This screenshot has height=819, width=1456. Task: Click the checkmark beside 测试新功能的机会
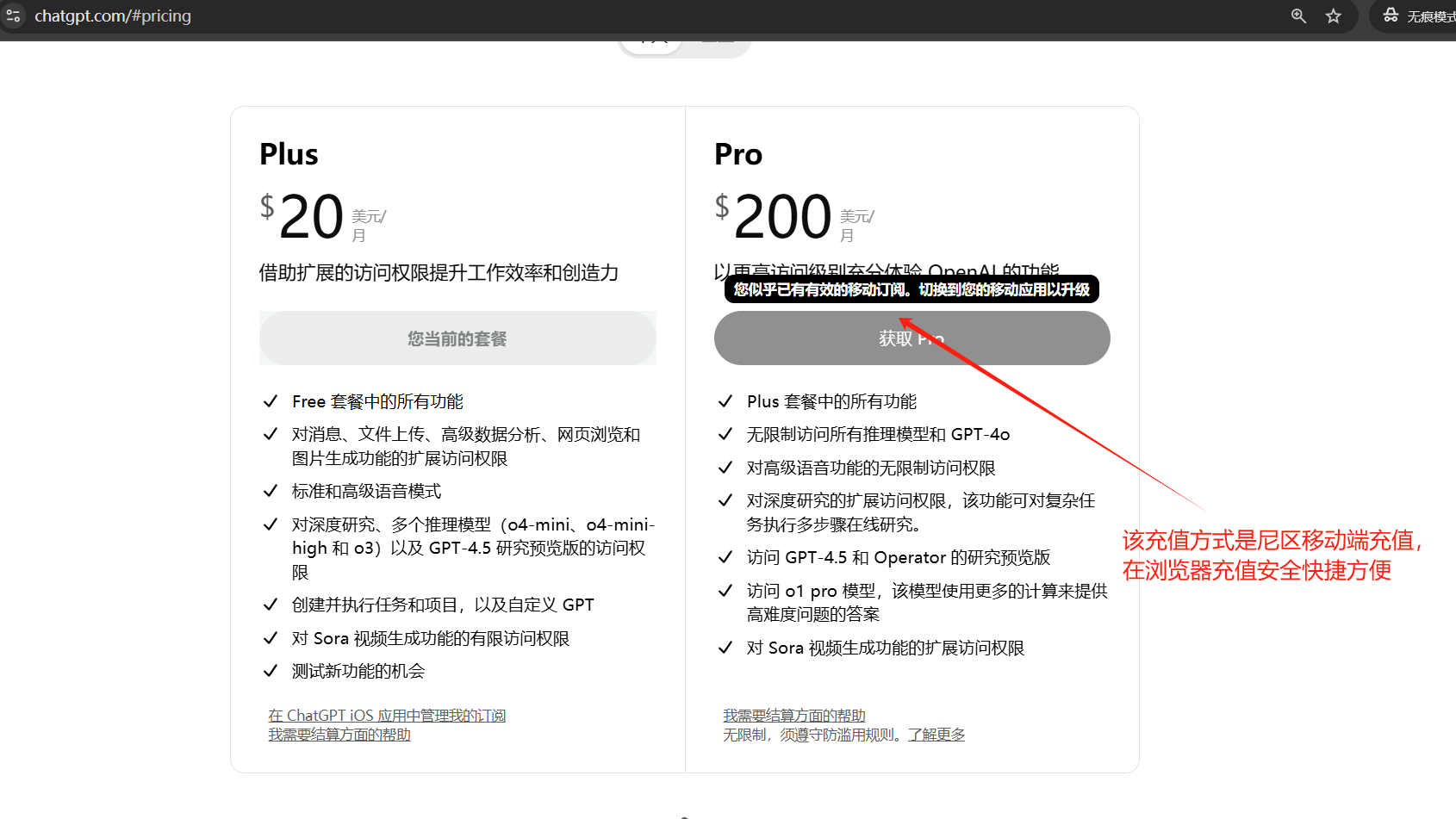tap(271, 671)
